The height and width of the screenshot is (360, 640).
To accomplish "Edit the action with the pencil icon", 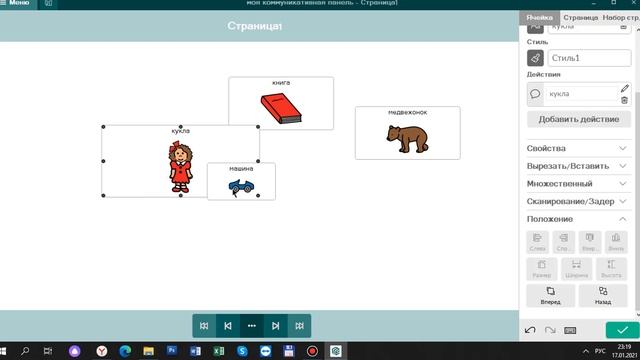I will pyautogui.click(x=624, y=88).
